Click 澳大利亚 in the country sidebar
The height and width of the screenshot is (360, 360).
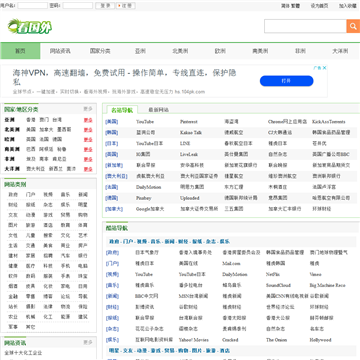pyautogui.click(x=35, y=169)
